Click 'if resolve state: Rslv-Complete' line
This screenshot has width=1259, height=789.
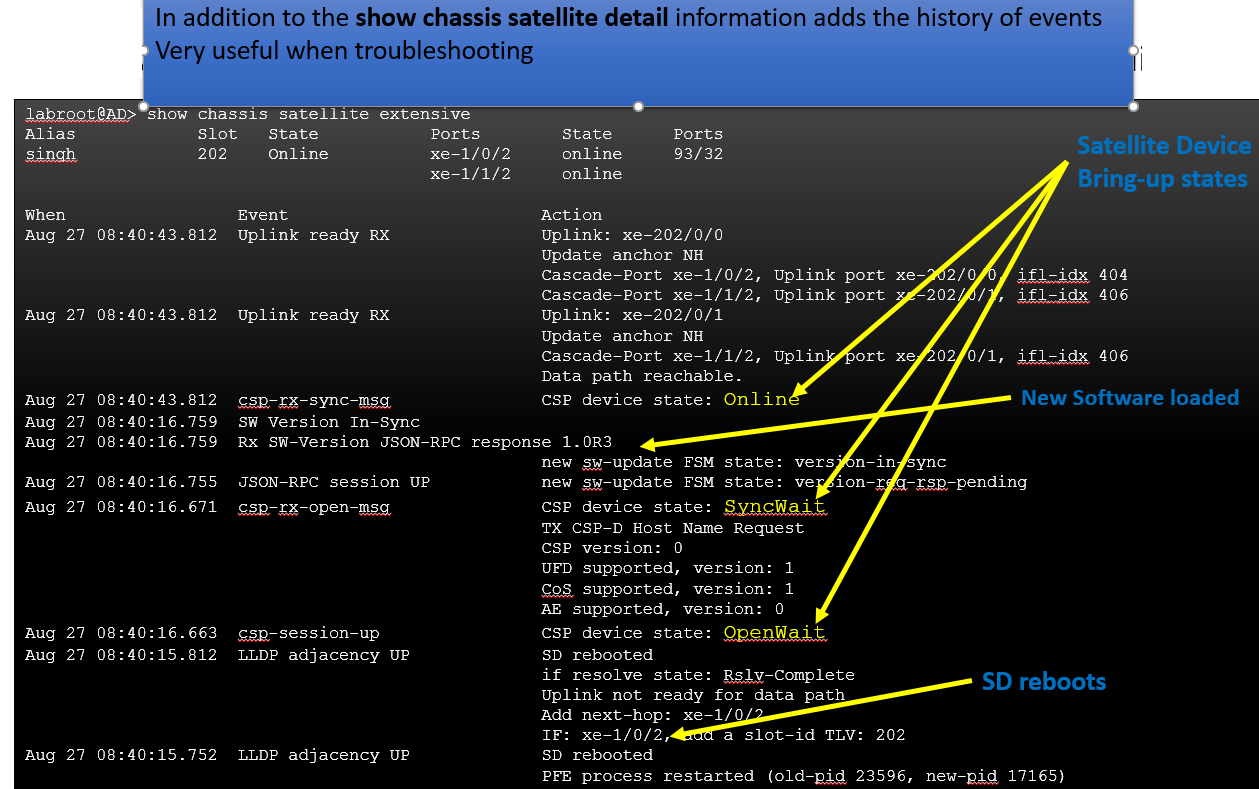point(698,675)
